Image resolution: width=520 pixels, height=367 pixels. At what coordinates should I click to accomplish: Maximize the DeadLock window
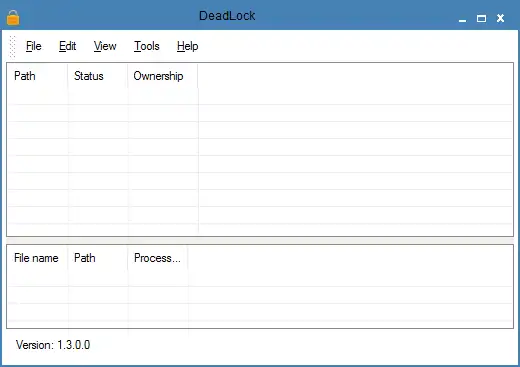[481, 18]
